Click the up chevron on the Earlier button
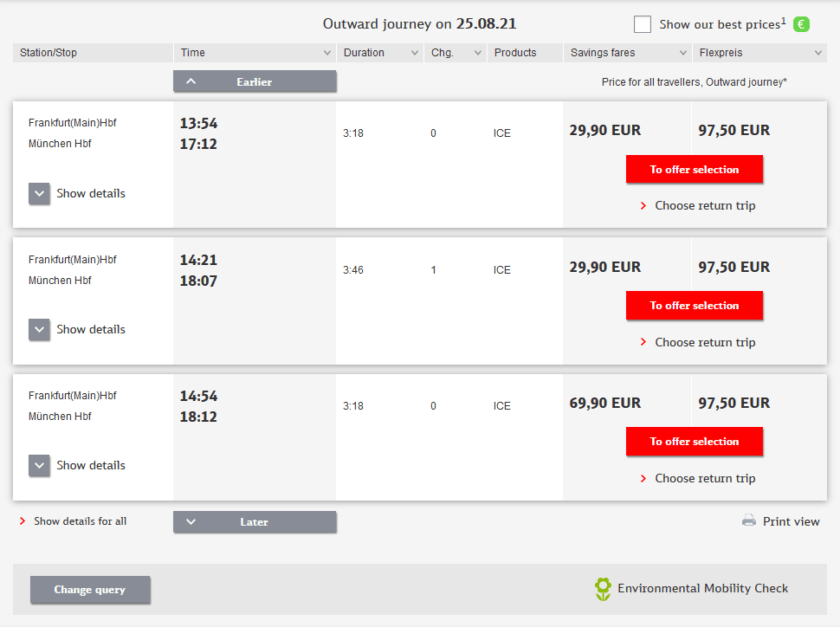The width and height of the screenshot is (840, 627). (x=190, y=81)
